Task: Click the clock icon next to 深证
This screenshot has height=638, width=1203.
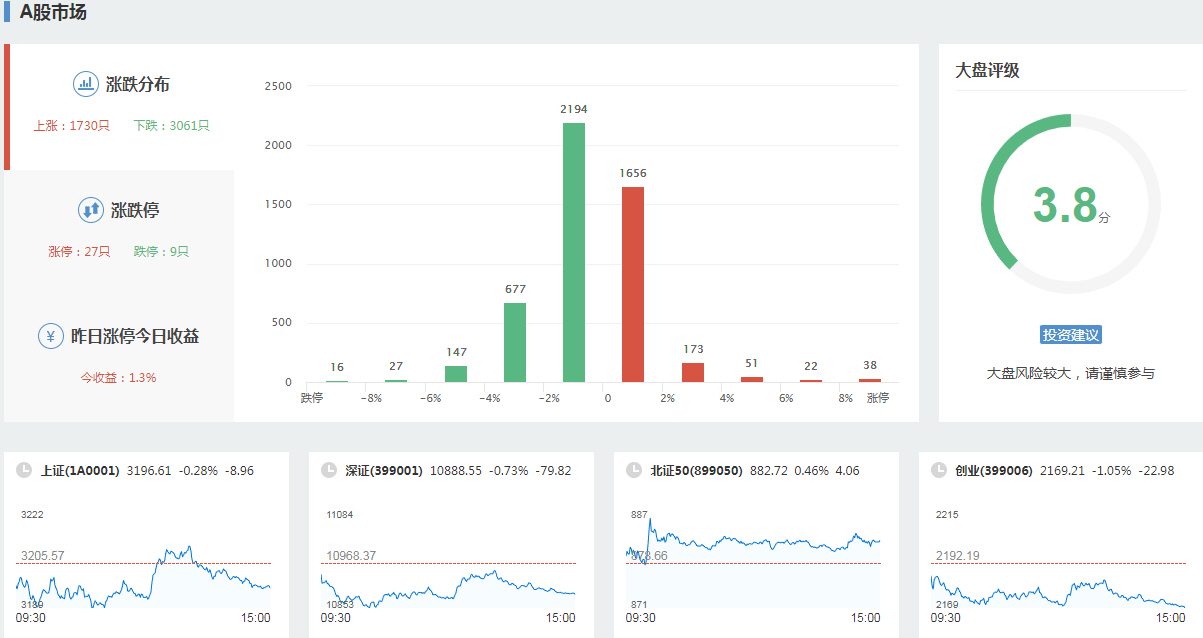Action: [329, 470]
